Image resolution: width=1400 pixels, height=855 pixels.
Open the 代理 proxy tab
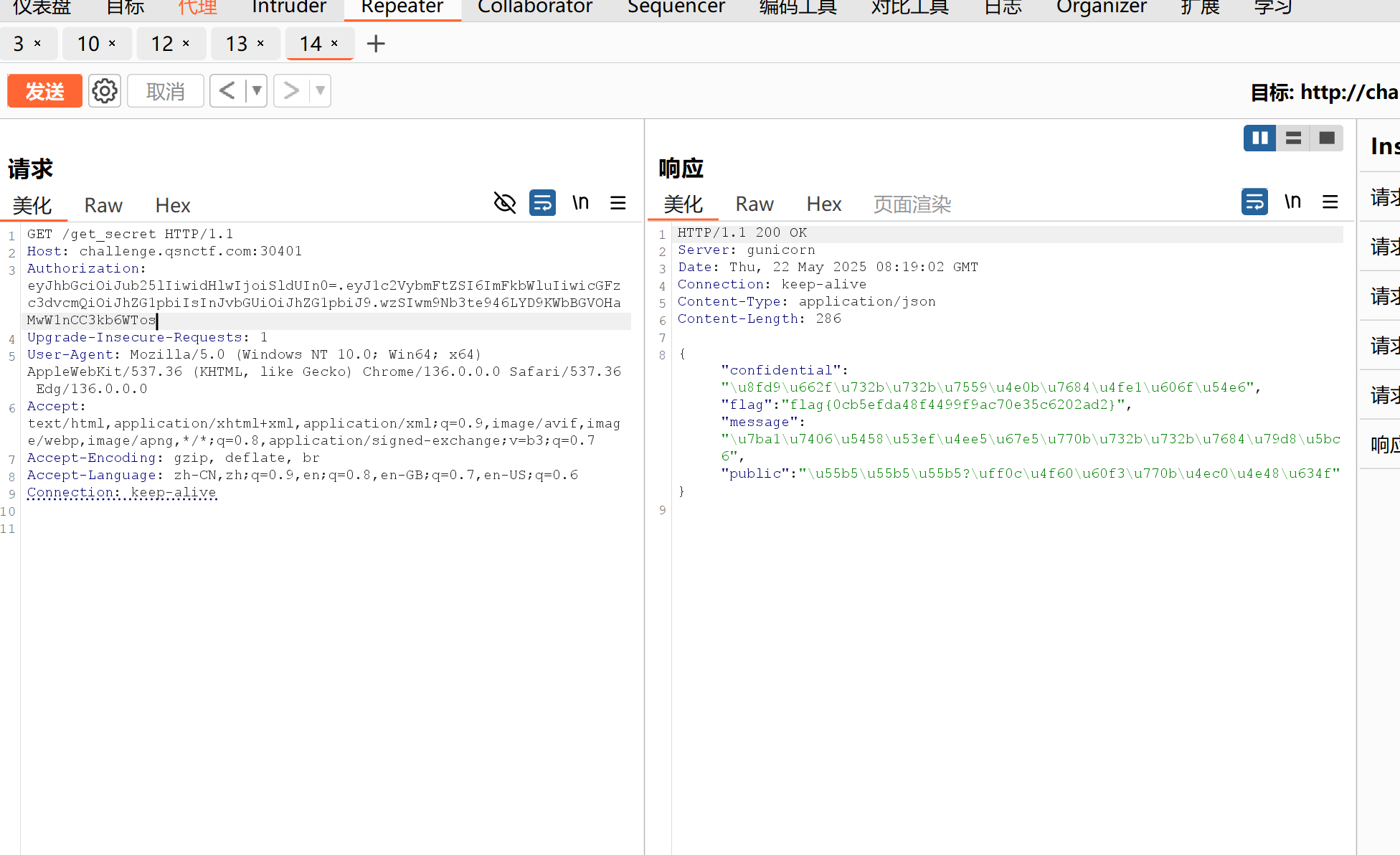tap(198, 7)
